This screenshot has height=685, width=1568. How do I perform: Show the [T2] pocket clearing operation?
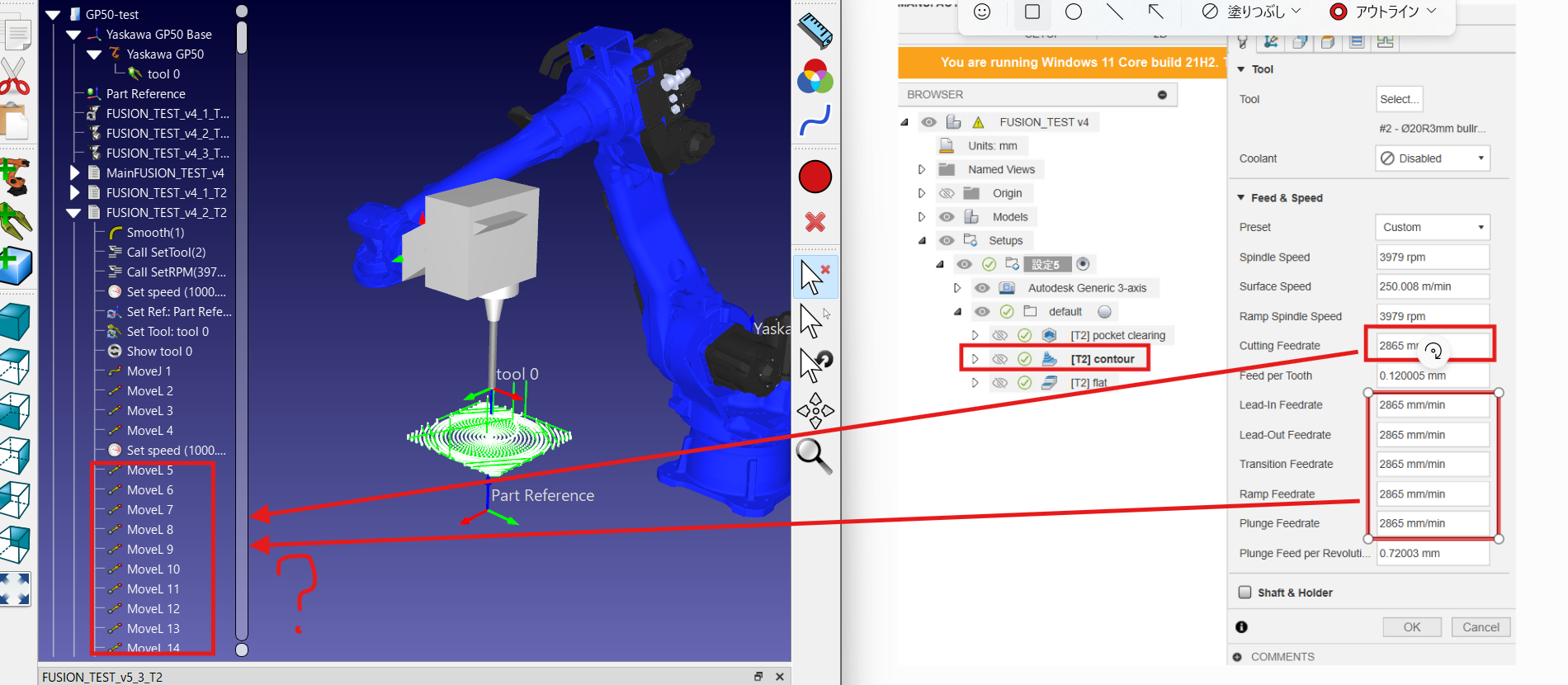999,335
